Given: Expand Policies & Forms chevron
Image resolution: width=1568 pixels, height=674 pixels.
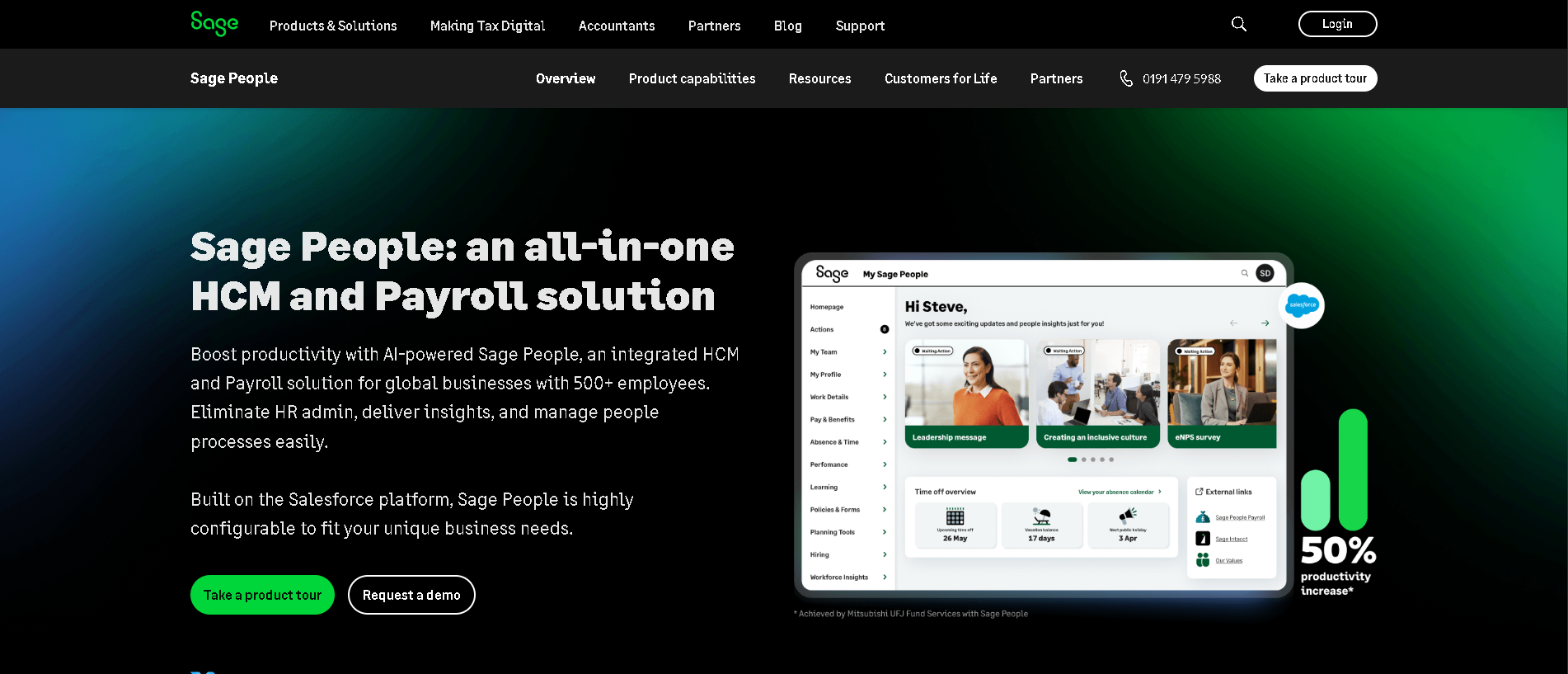Looking at the screenshot, I should pyautogui.click(x=885, y=509).
